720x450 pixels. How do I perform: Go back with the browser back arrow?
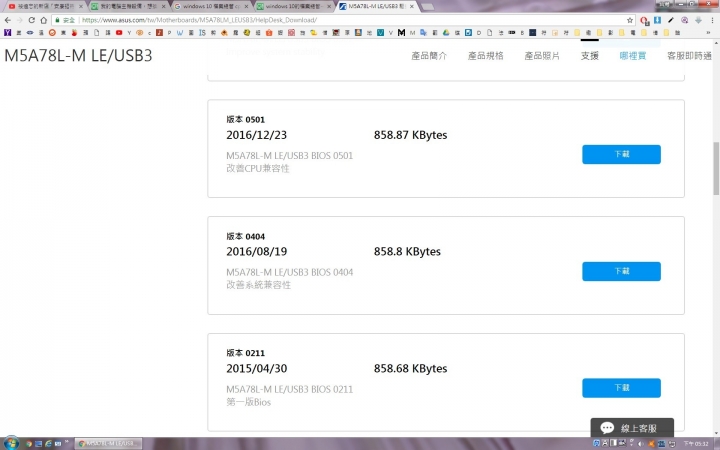[7, 20]
